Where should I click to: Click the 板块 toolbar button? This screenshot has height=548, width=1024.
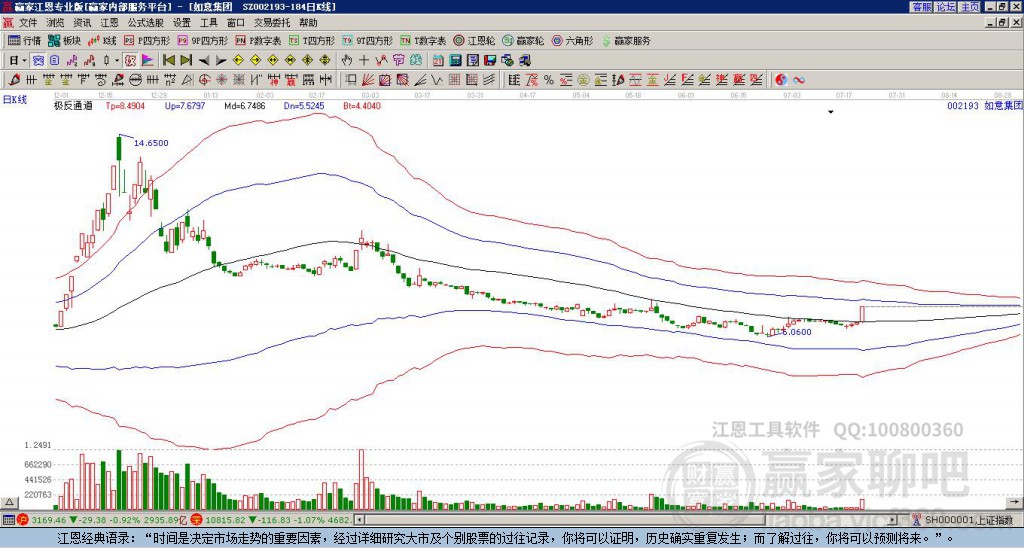[64, 40]
